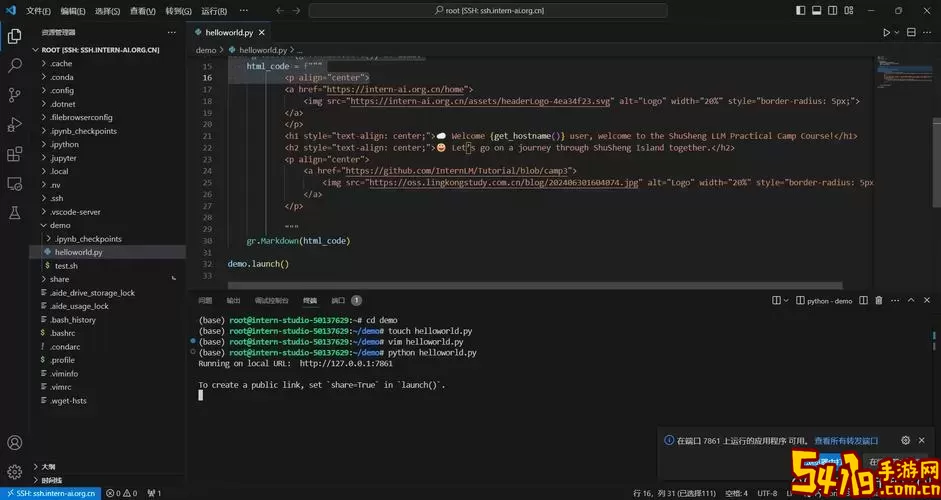
Task: Open the Accounts icon in activity bar
Action: tap(14, 442)
